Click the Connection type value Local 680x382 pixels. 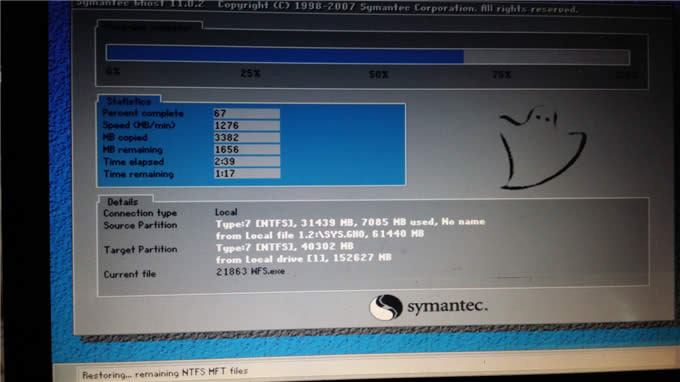(226, 212)
